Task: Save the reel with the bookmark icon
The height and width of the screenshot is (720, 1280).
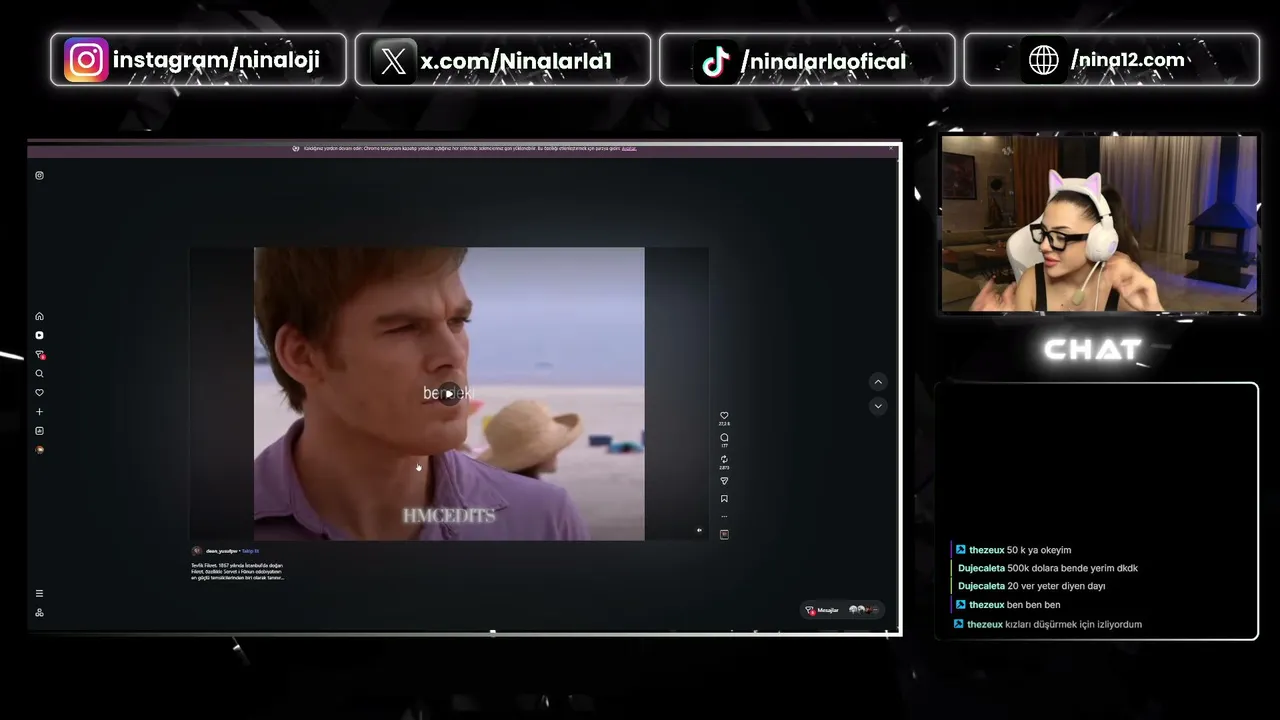Action: point(724,499)
